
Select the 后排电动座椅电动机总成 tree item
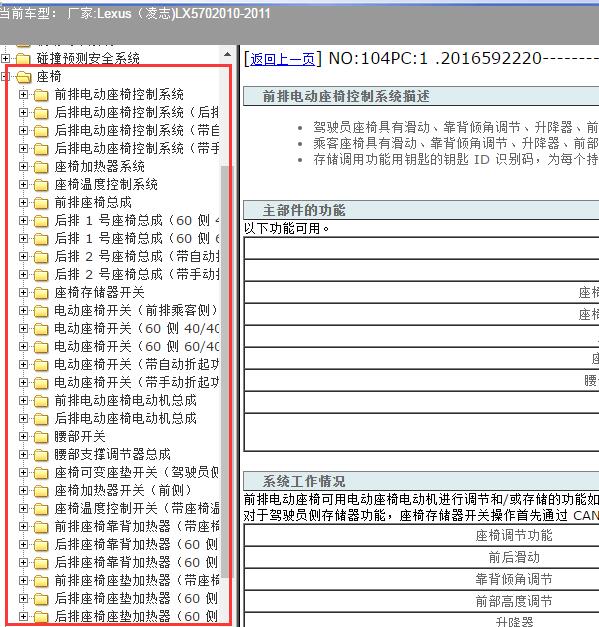pyautogui.click(x=126, y=418)
